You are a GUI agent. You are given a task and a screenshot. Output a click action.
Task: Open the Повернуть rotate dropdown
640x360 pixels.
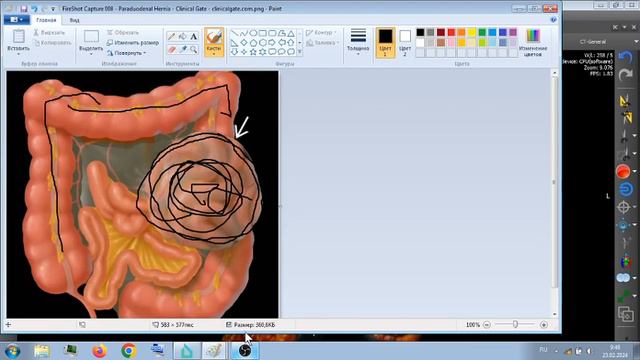tap(127, 53)
